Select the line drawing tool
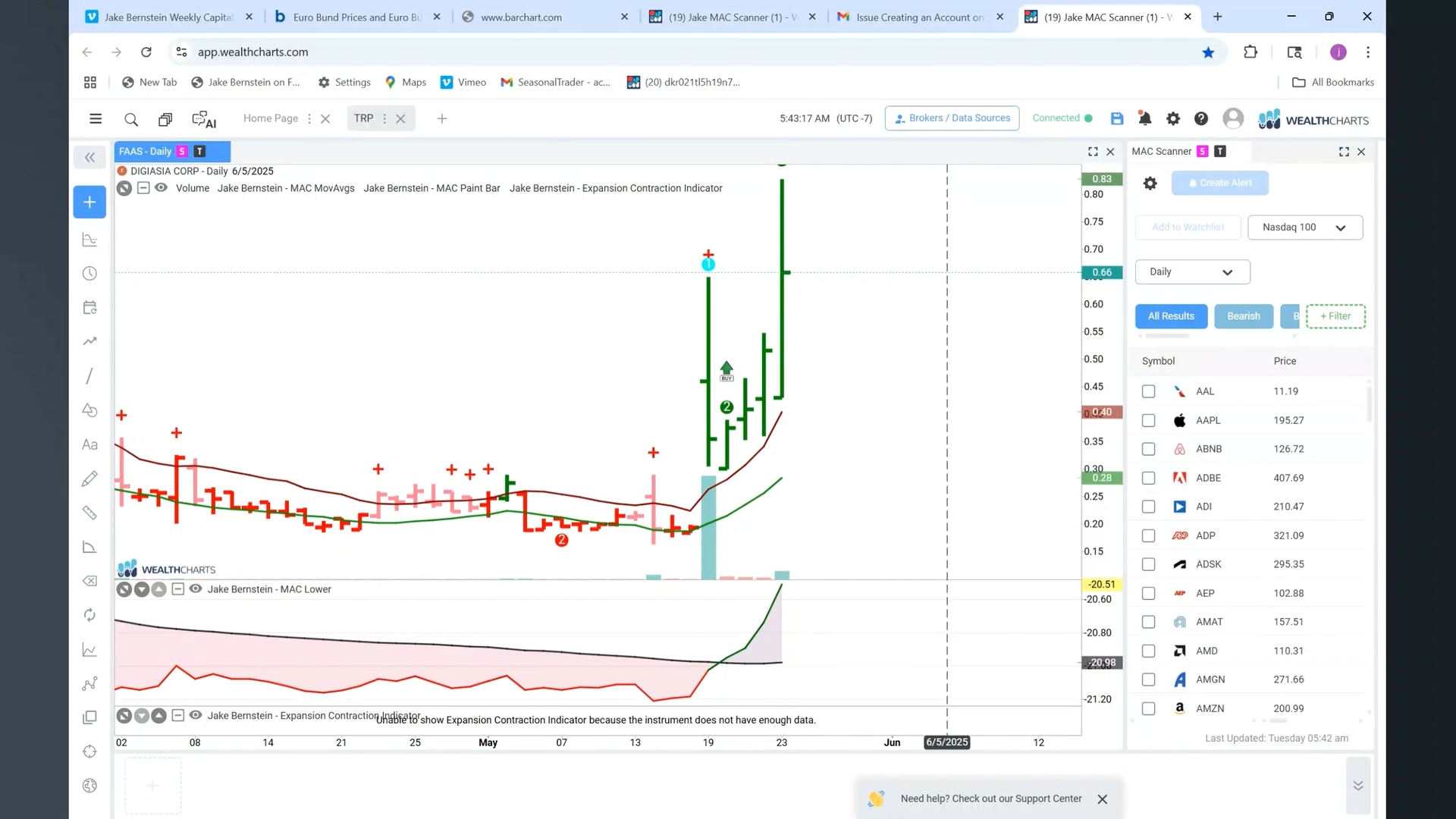Viewport: 1456px width, 819px height. [x=89, y=376]
